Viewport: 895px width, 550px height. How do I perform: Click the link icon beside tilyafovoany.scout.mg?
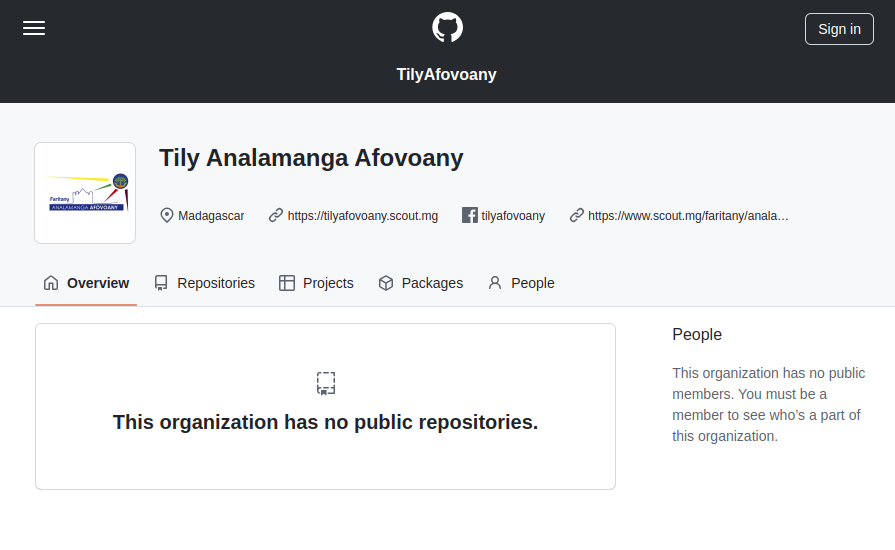click(276, 215)
